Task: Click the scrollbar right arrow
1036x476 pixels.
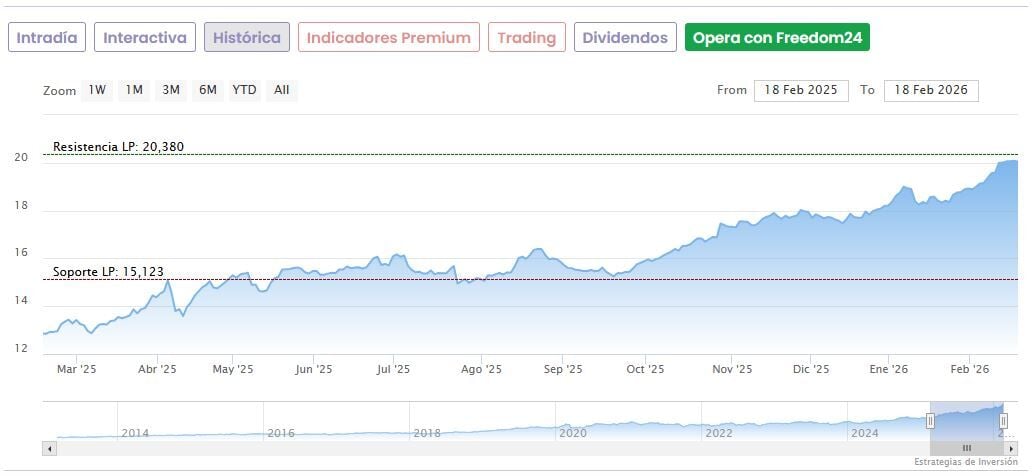Action: coord(1012,449)
